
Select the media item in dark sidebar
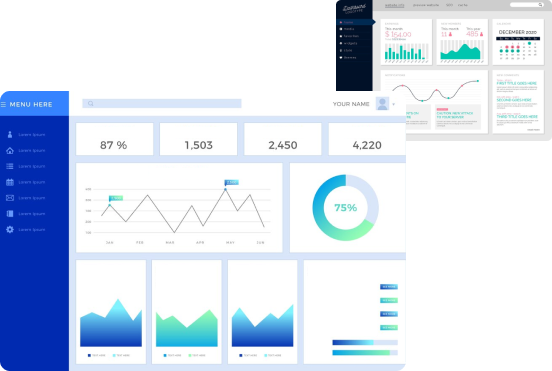pyautogui.click(x=349, y=29)
